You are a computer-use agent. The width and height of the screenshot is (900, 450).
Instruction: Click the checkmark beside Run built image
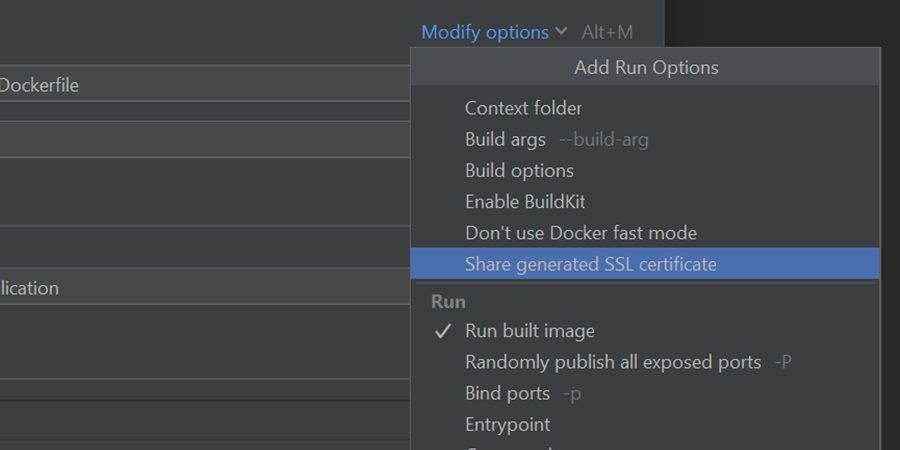pyautogui.click(x=443, y=331)
